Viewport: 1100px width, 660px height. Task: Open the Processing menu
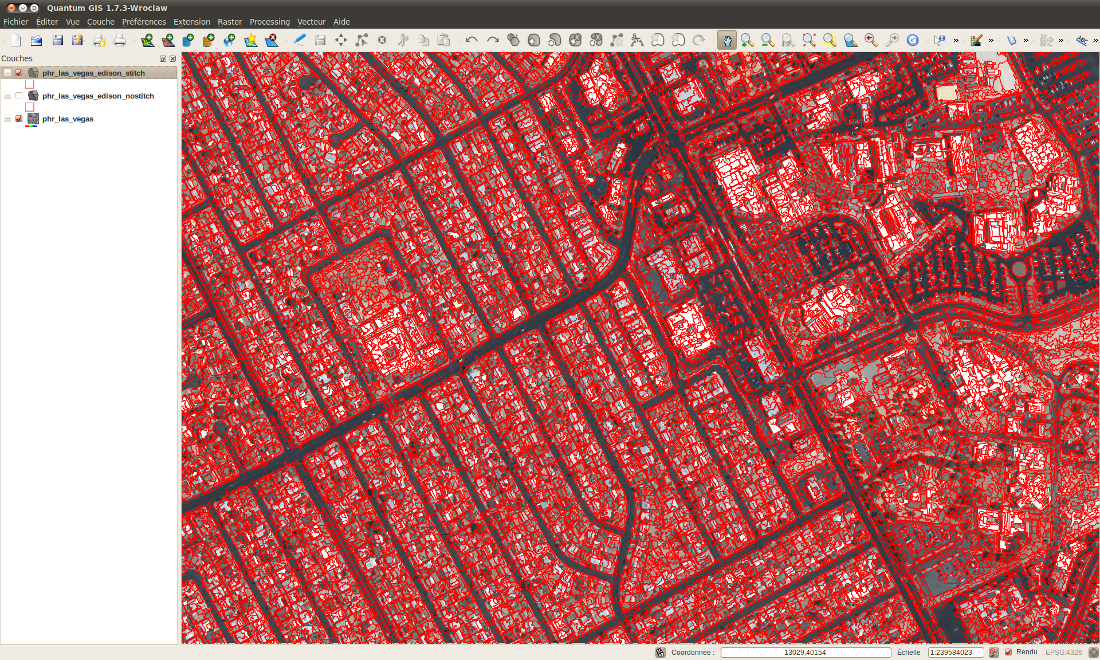point(269,21)
